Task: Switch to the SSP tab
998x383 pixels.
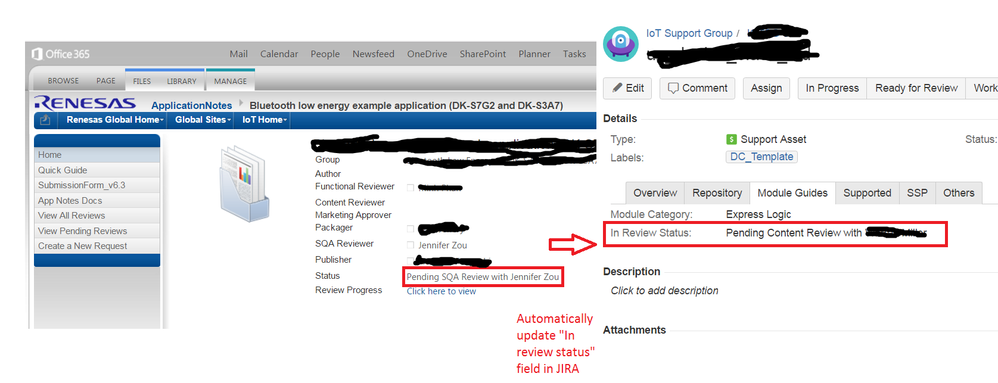Action: 917,193
